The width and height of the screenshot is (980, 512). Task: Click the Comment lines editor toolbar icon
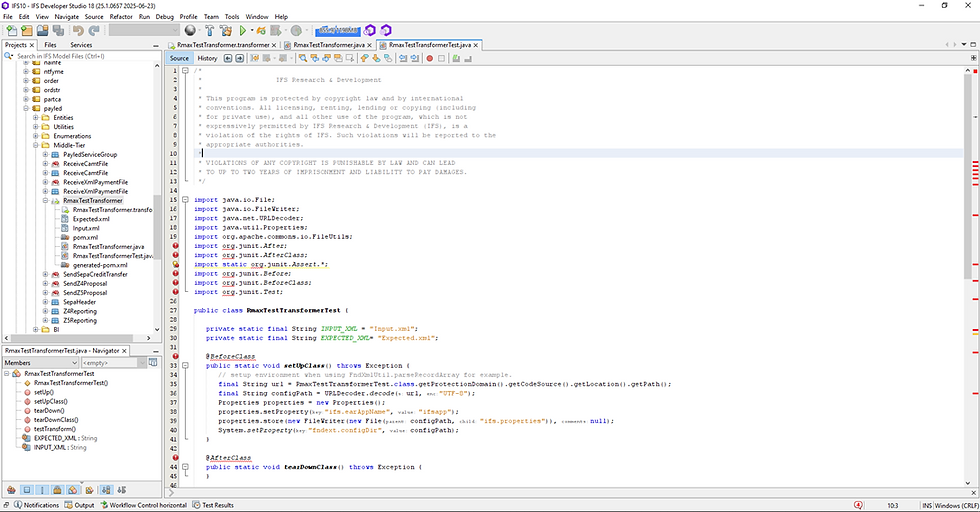pos(456,58)
